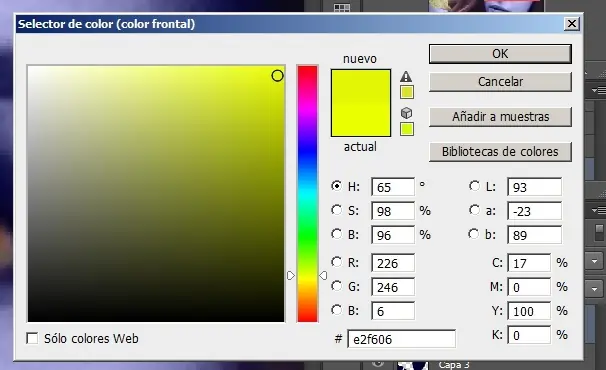Image resolution: width=606 pixels, height=370 pixels.
Task: Click the a field showing -23
Action: (534, 211)
